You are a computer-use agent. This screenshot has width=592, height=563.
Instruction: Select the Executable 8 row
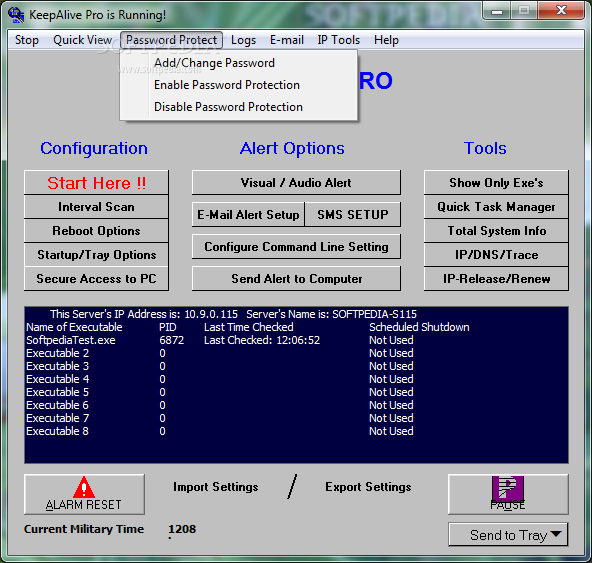click(x=296, y=431)
